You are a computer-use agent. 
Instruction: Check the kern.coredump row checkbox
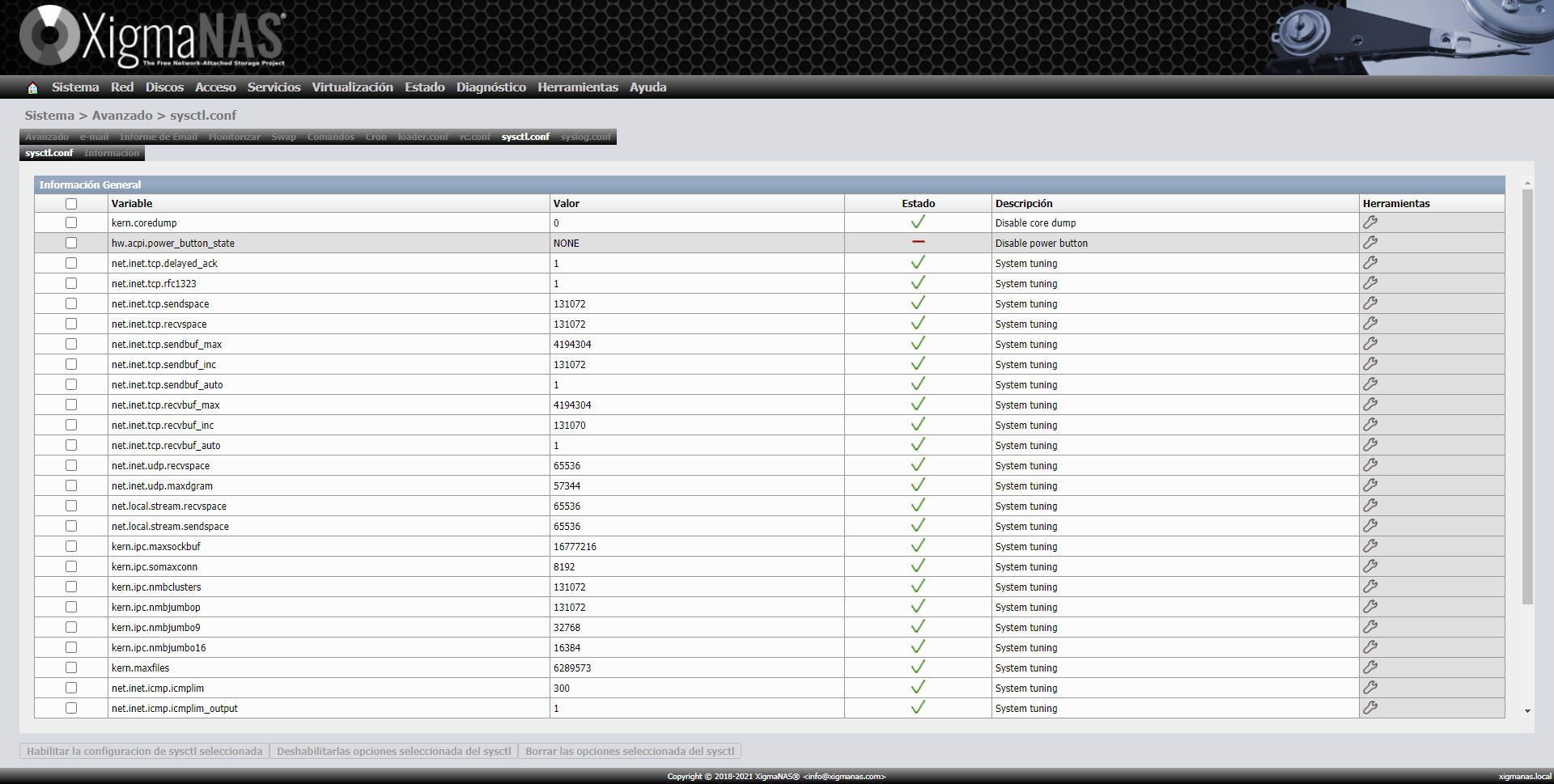point(71,222)
